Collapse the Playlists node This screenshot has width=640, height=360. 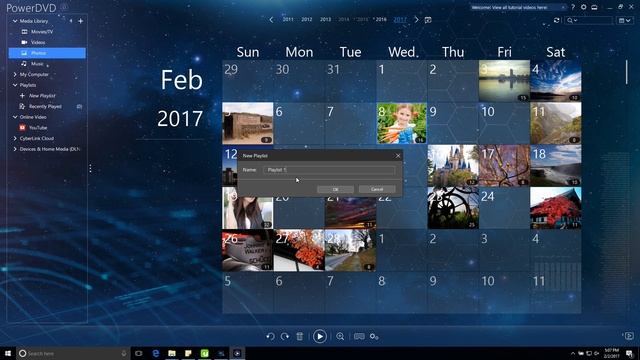pos(15,85)
